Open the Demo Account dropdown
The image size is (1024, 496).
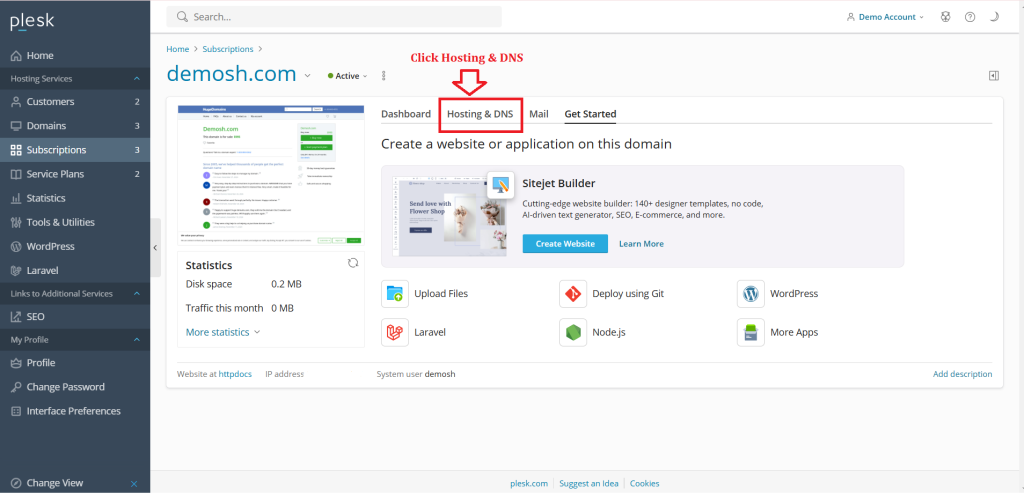tap(886, 17)
